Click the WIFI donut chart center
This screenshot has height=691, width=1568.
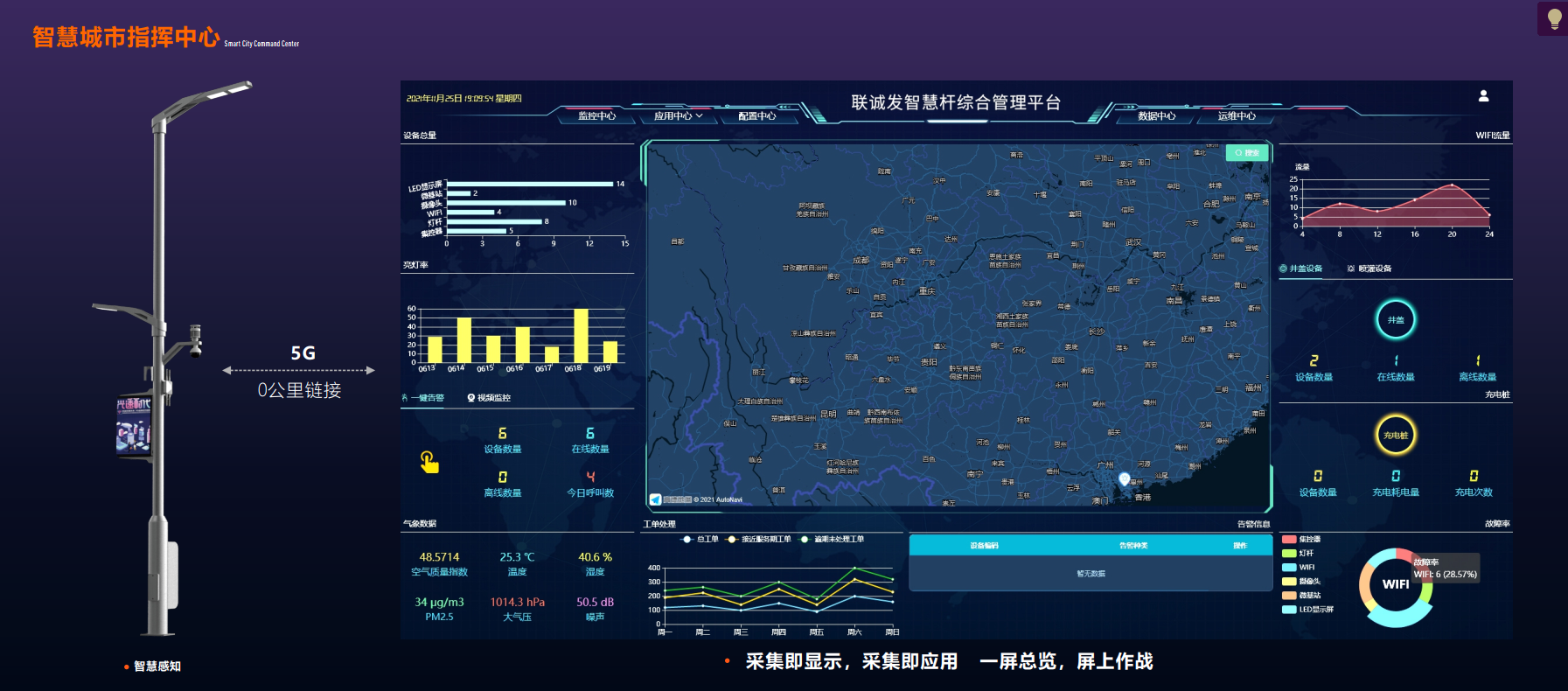(x=1395, y=584)
